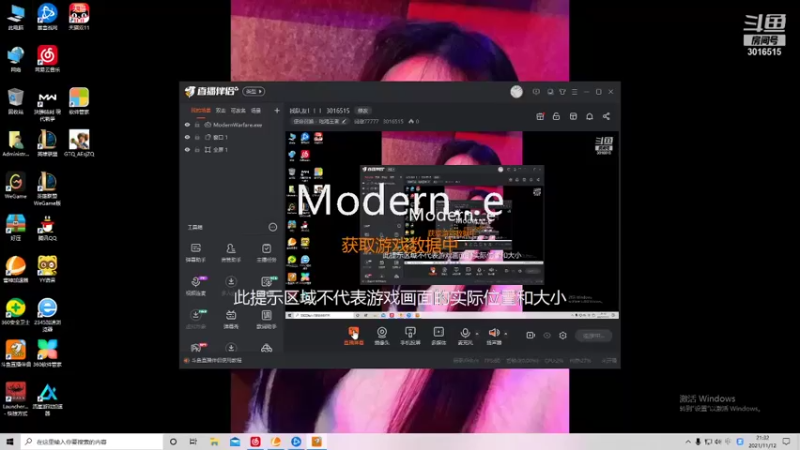Click the 修改 button next to room title

[363, 110]
